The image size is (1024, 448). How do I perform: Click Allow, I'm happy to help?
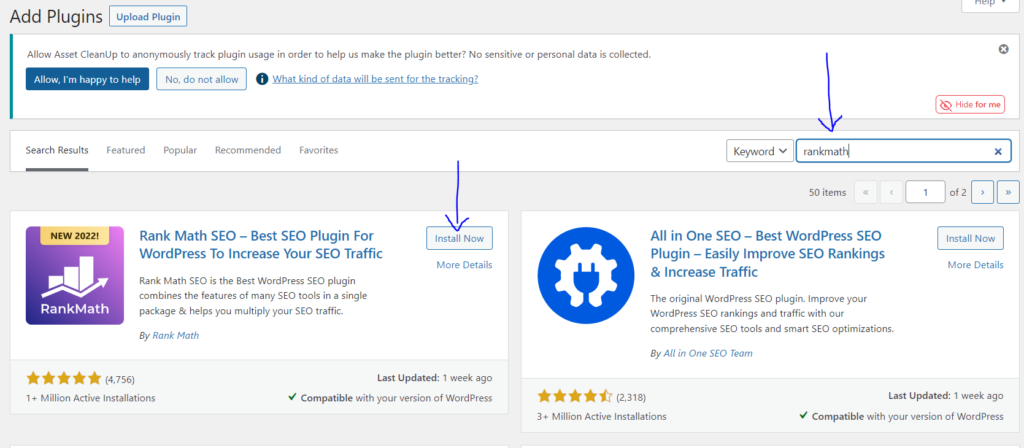coord(88,79)
